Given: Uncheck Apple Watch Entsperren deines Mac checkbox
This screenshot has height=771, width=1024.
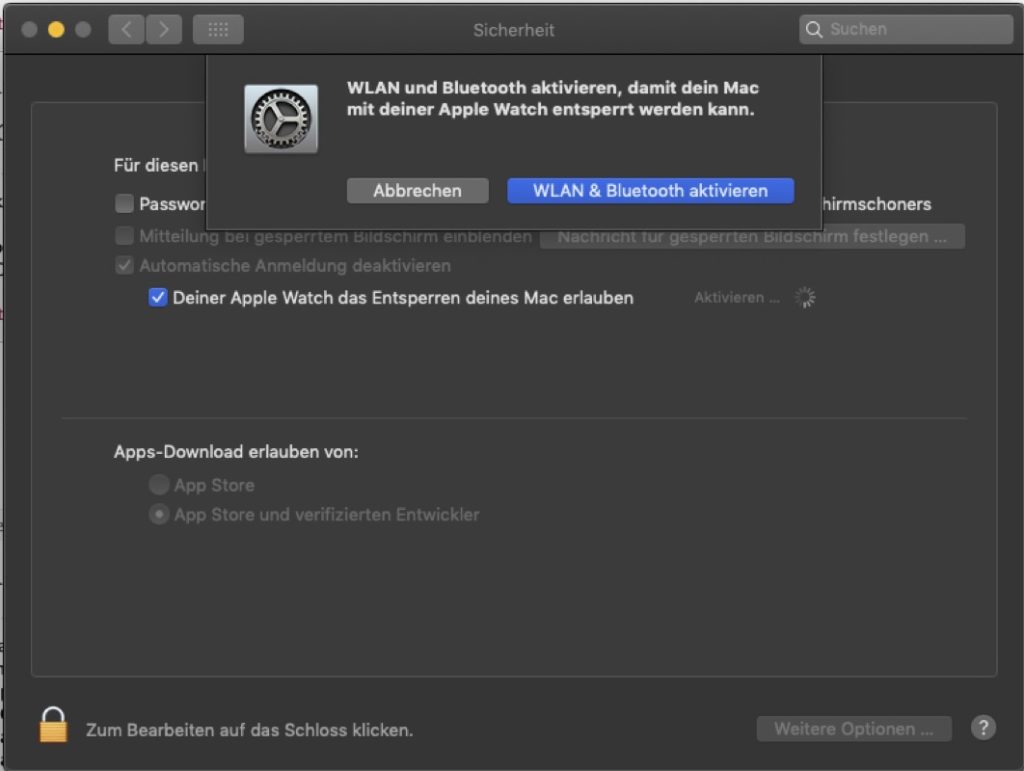Looking at the screenshot, I should [157, 298].
